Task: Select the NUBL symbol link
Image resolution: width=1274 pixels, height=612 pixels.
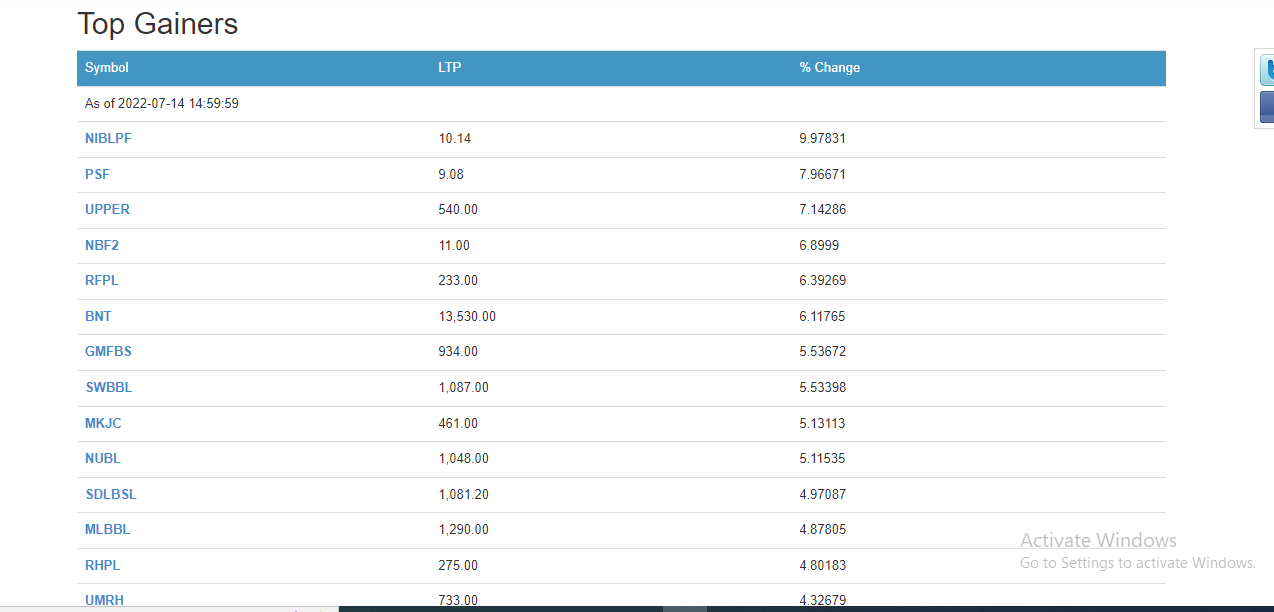Action: click(x=103, y=459)
